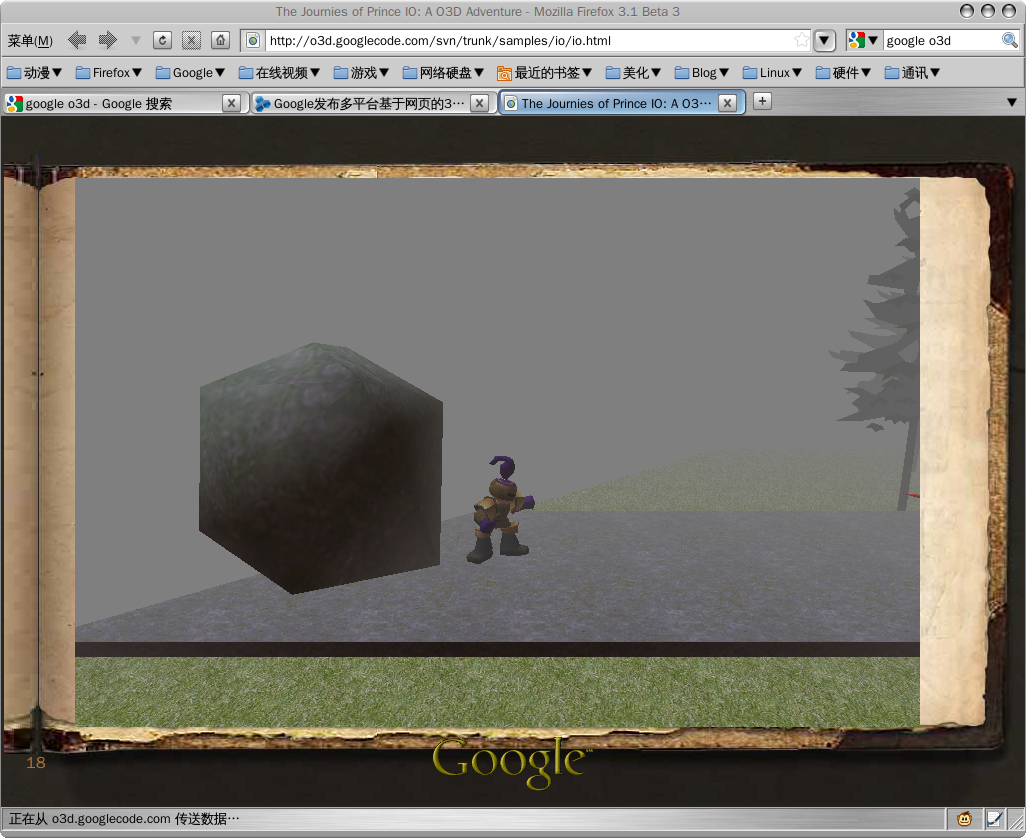This screenshot has height=838, width=1026.
Task: Go forward using the forward arrow
Action: point(108,41)
